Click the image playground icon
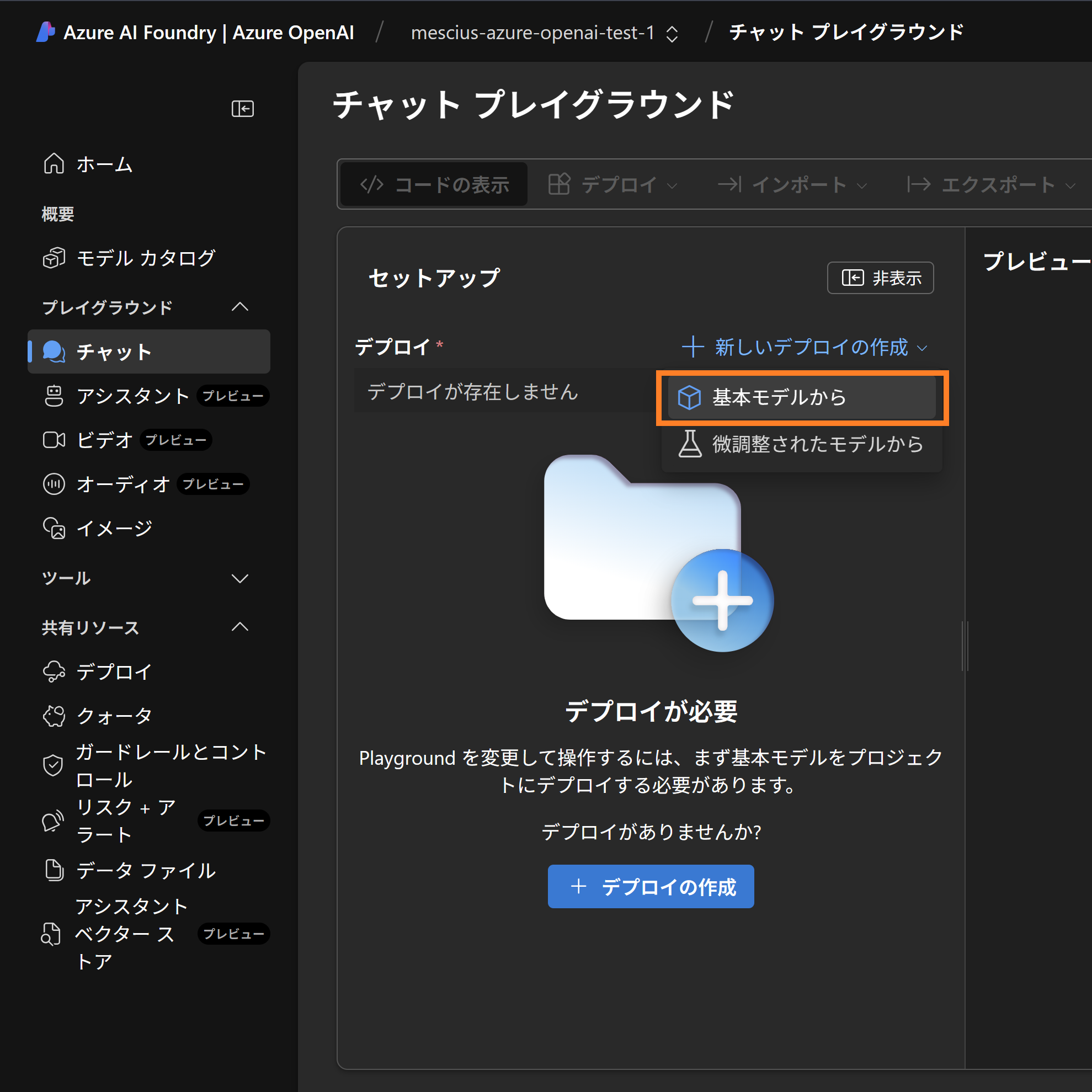 pyautogui.click(x=54, y=528)
